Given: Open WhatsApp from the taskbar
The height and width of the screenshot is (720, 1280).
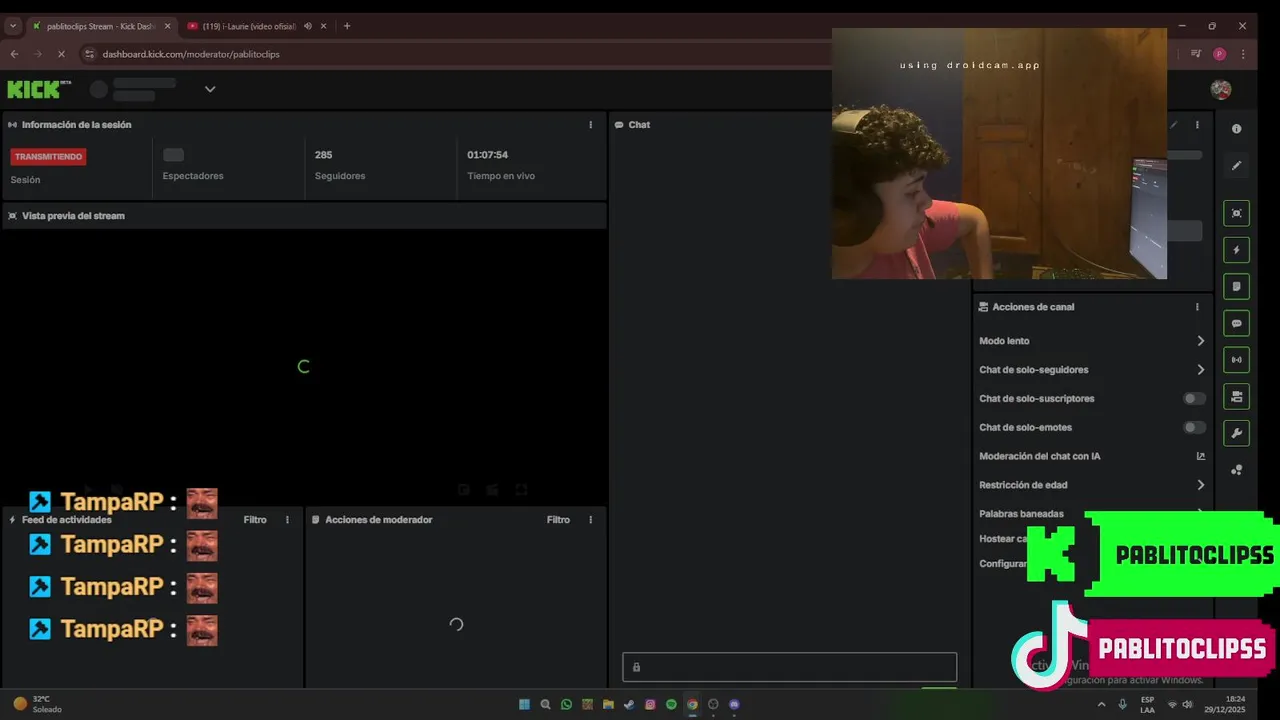Looking at the screenshot, I should (566, 704).
